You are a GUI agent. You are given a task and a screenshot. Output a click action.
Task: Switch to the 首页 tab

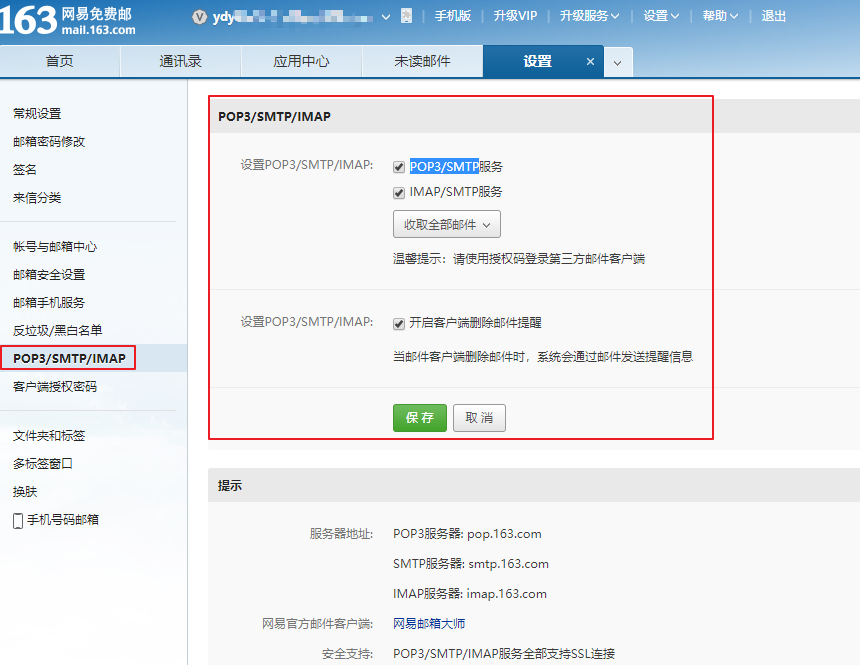pyautogui.click(x=60, y=61)
